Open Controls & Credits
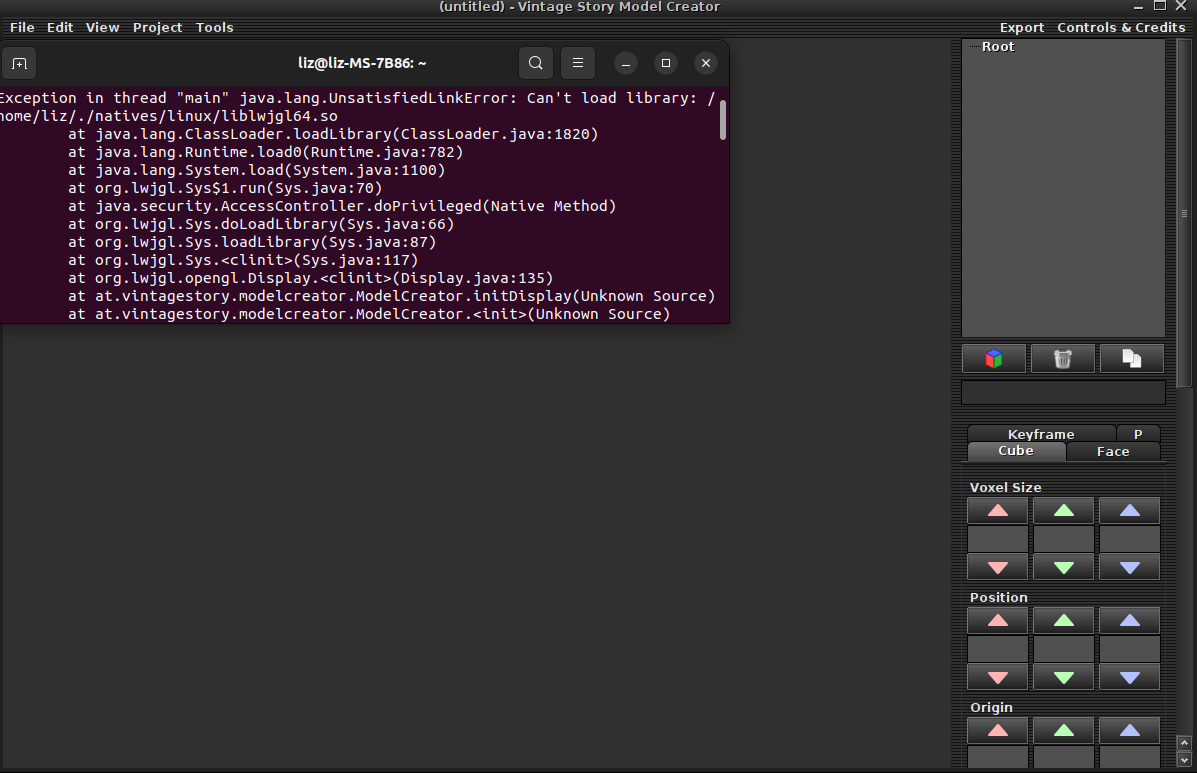 pos(1120,28)
